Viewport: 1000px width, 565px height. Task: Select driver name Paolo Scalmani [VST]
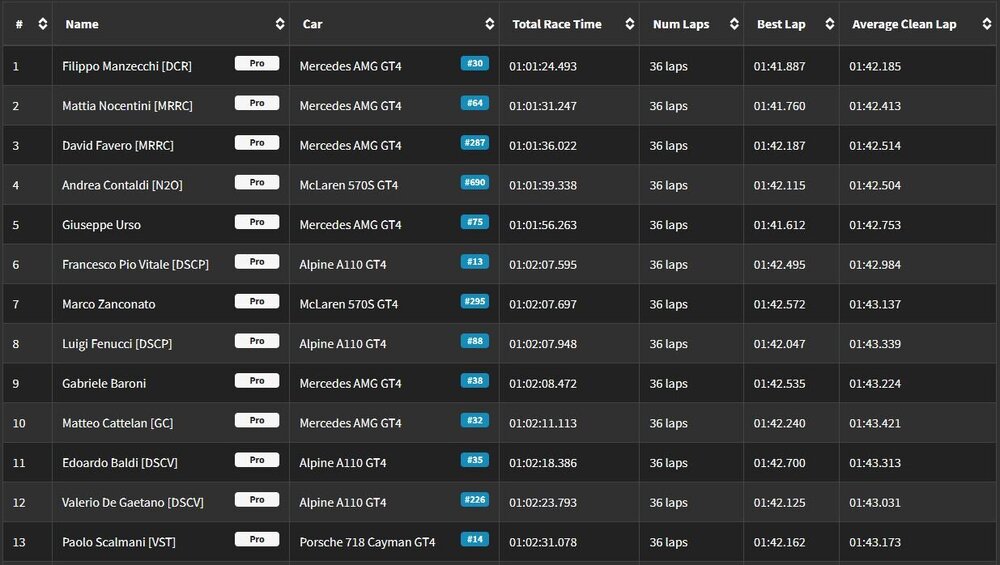119,542
